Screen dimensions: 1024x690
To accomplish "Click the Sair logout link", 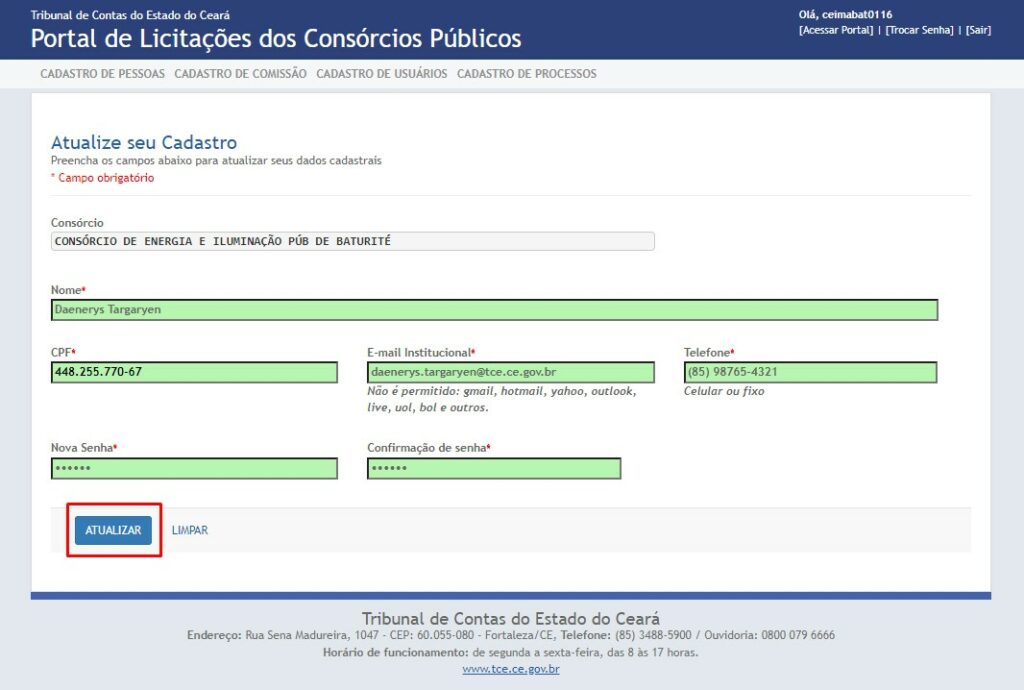I will [x=978, y=30].
